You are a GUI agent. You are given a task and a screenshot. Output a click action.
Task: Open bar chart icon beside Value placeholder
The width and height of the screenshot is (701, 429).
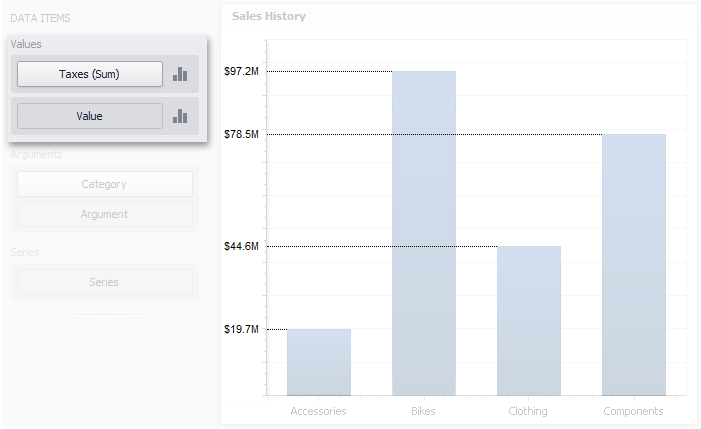pyautogui.click(x=180, y=116)
